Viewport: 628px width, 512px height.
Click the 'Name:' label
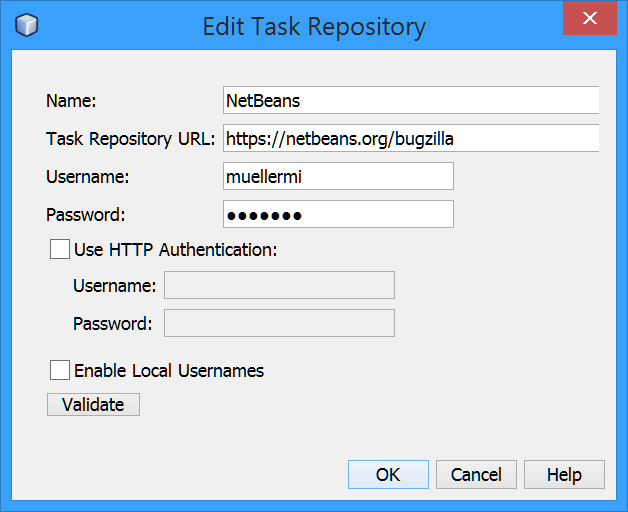click(71, 101)
